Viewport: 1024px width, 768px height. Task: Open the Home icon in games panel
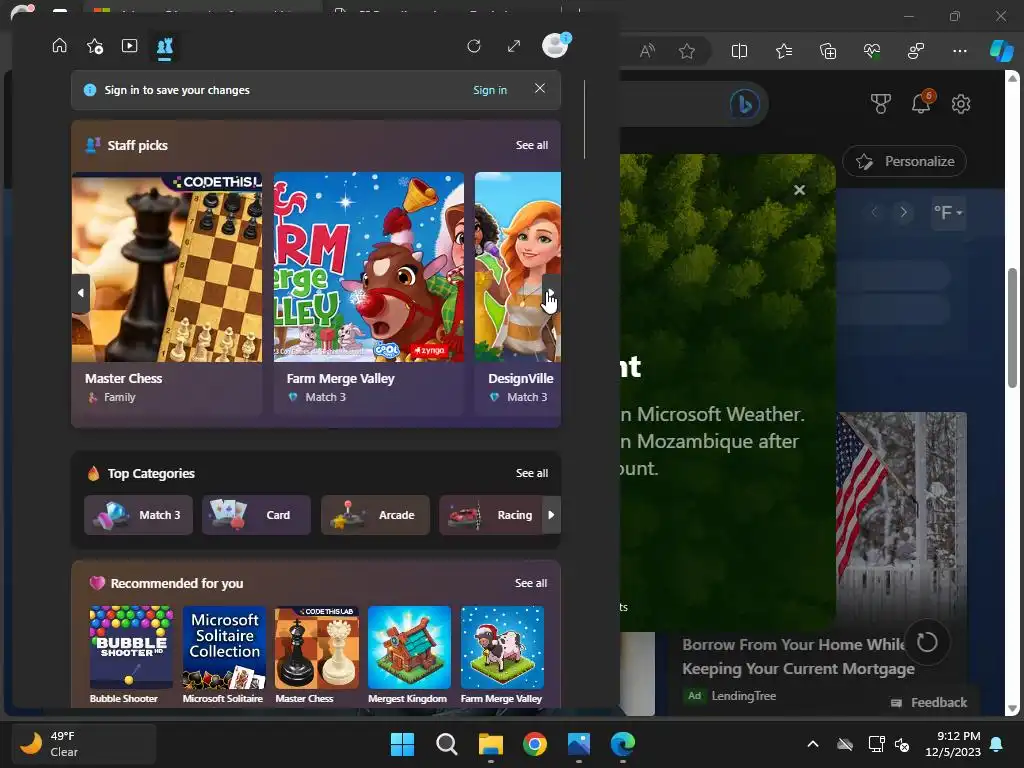[x=59, y=46]
